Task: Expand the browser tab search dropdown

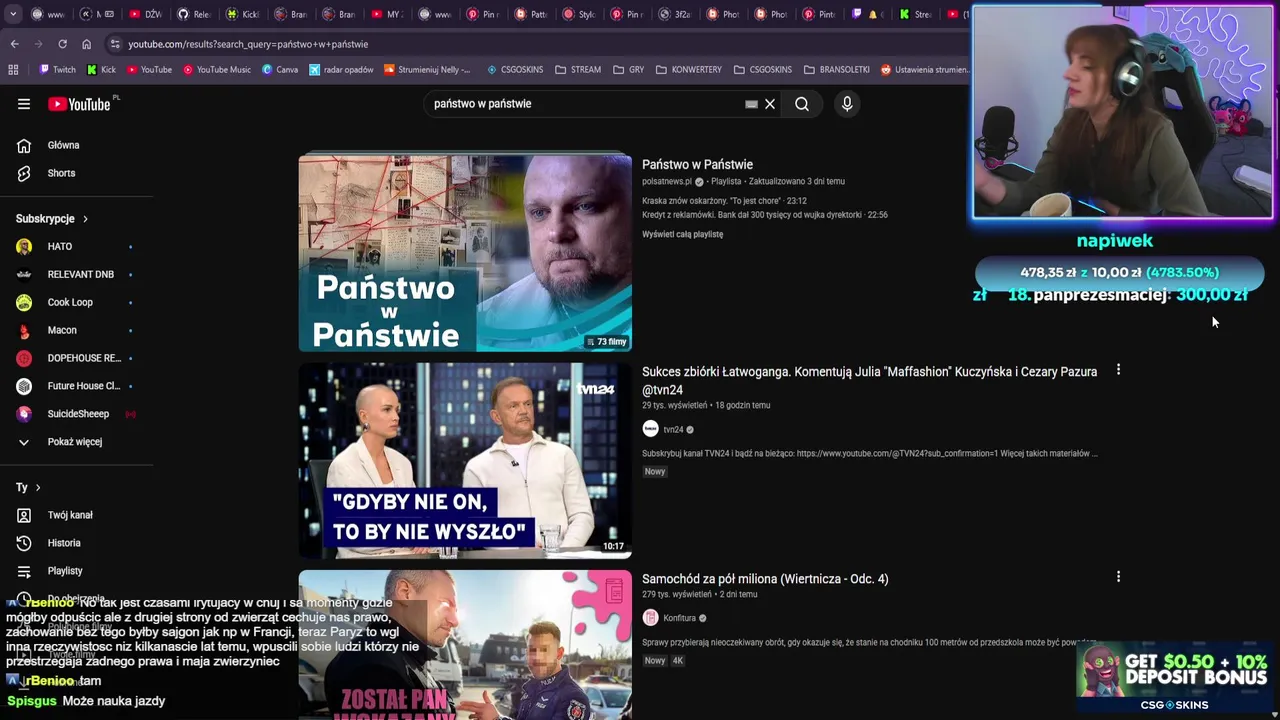Action: click(x=12, y=14)
